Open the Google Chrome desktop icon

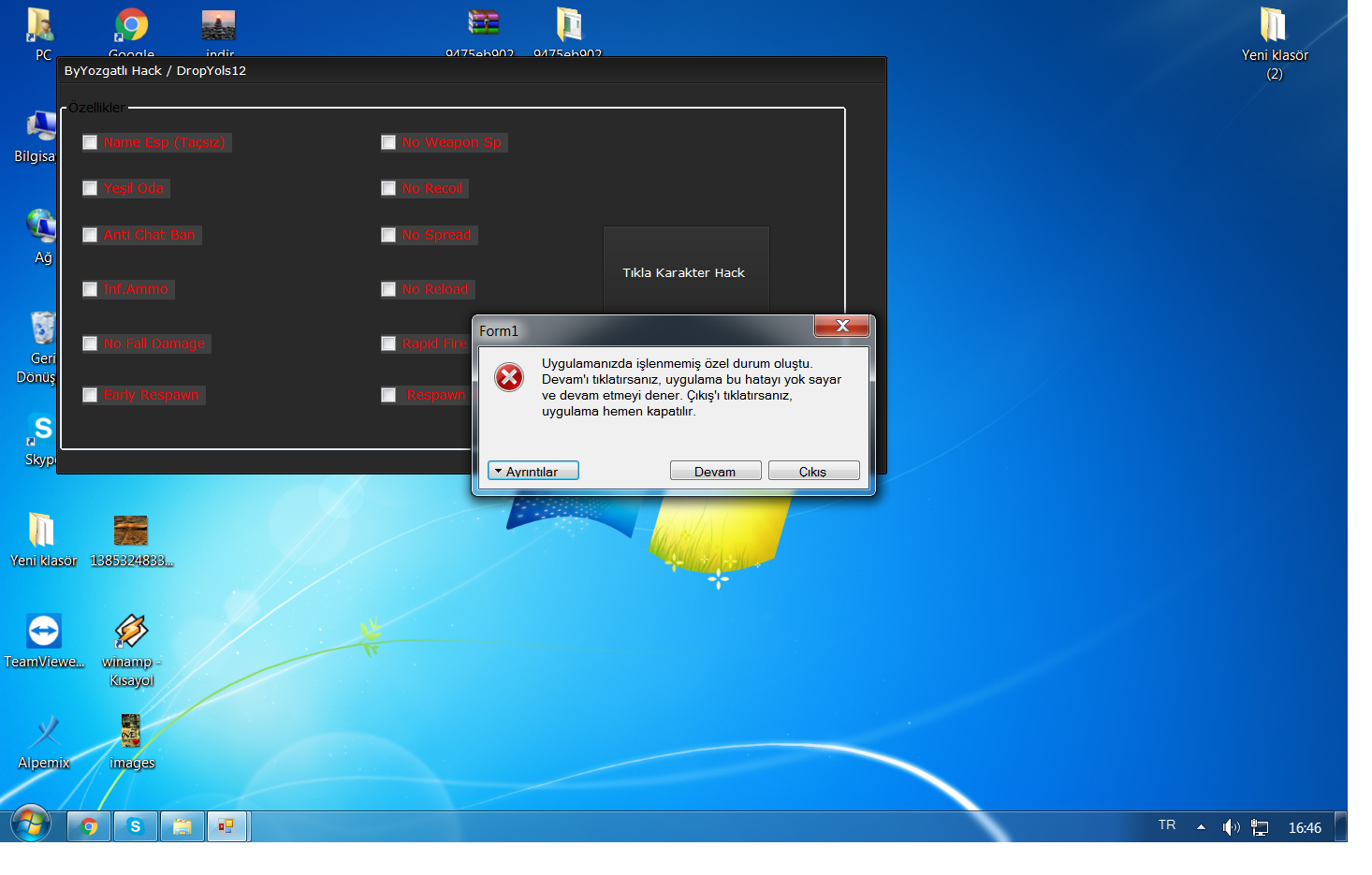tap(131, 34)
